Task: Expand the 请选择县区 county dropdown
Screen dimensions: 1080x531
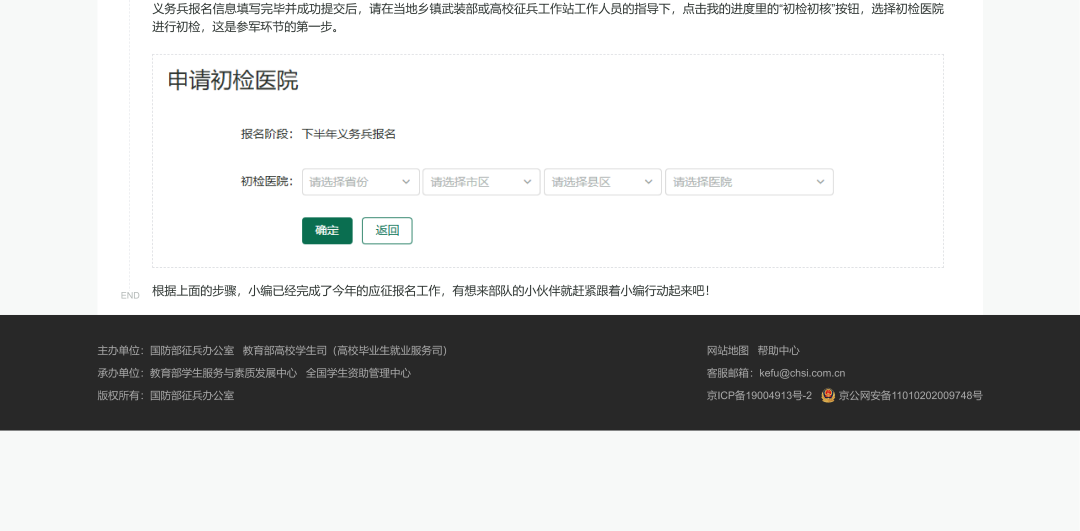Action: point(602,182)
